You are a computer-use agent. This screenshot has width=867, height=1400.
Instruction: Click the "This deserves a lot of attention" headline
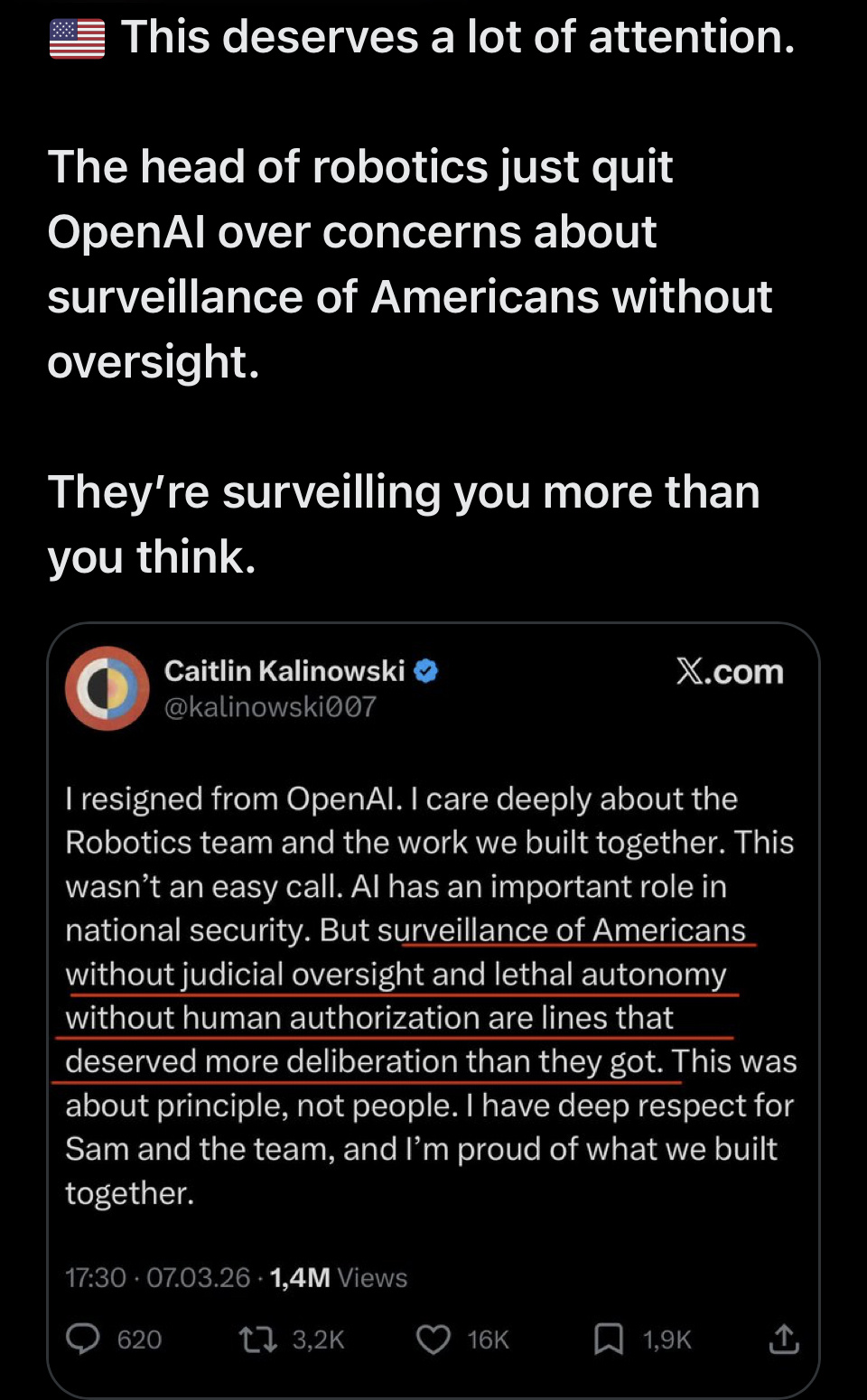click(458, 38)
